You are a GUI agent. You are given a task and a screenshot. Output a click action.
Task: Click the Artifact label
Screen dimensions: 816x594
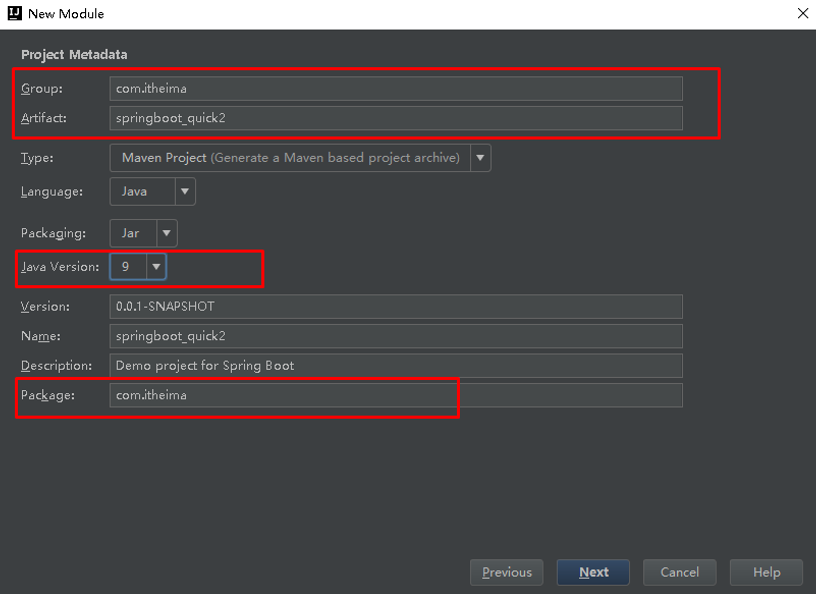coord(44,118)
